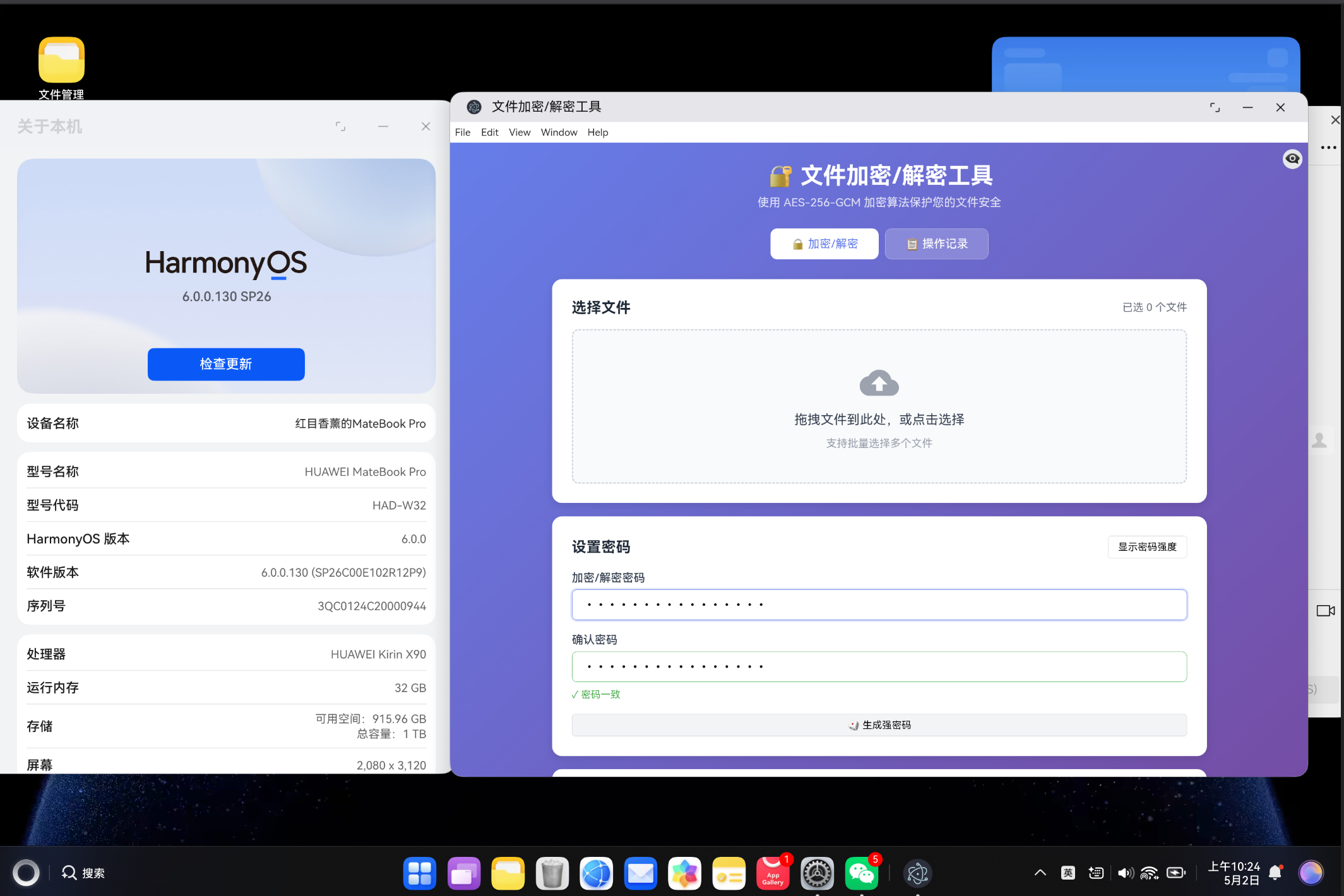Screen dimensions: 1344x896
Task: Open the purple multi-window app in dock
Action: 464,873
